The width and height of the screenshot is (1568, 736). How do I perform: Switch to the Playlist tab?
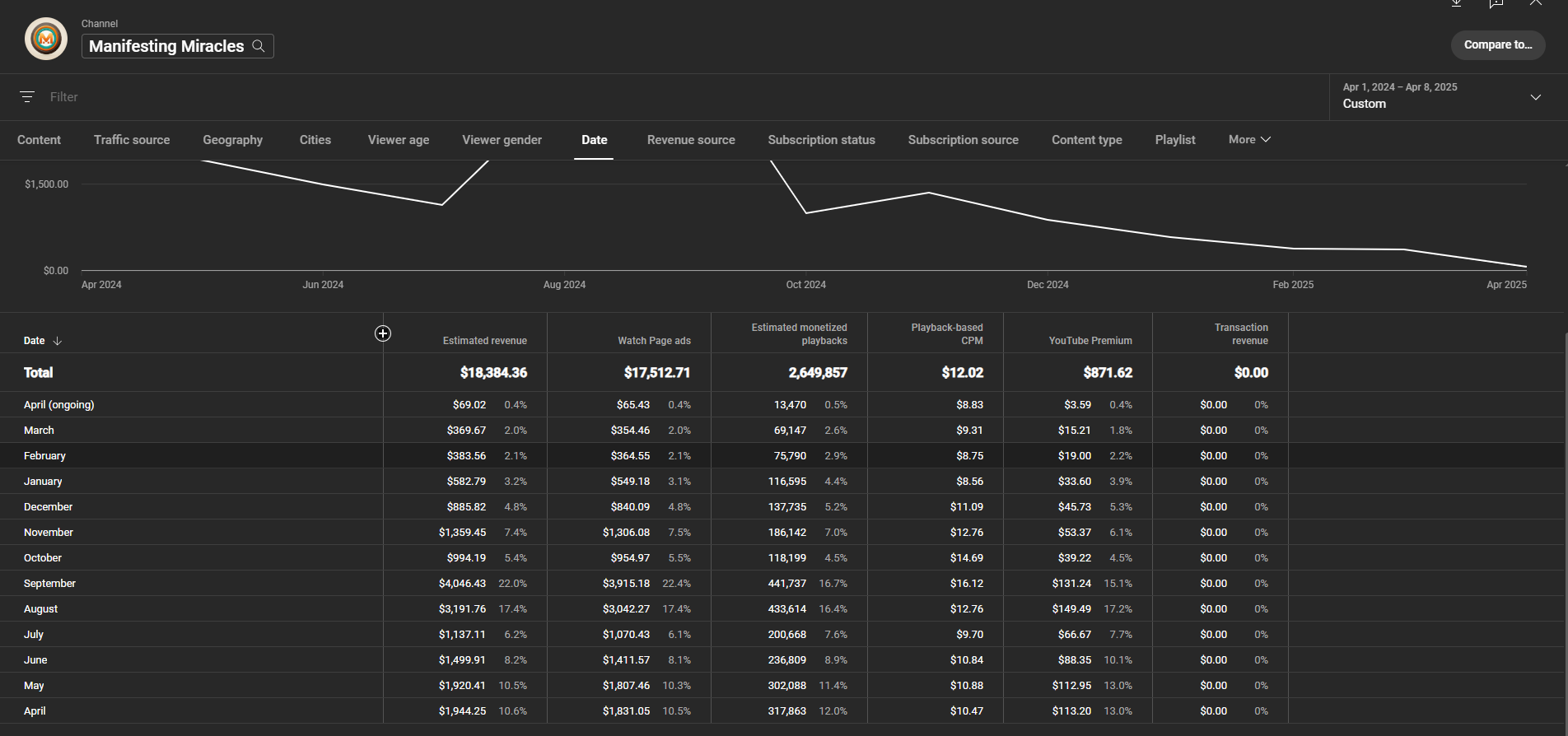tap(1175, 140)
